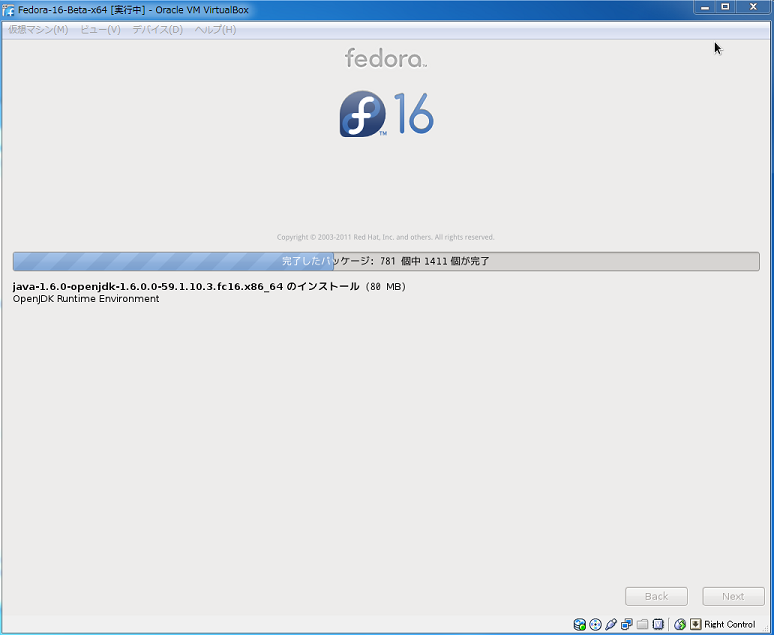Click the package installation progress bar
774x635 pixels.
[x=386, y=261]
